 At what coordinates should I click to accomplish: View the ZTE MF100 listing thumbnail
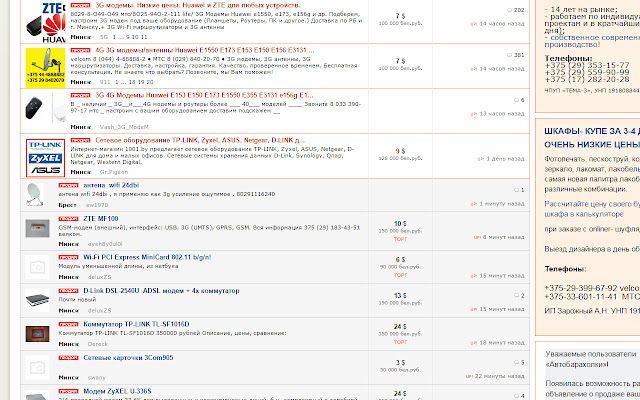tap(38, 229)
